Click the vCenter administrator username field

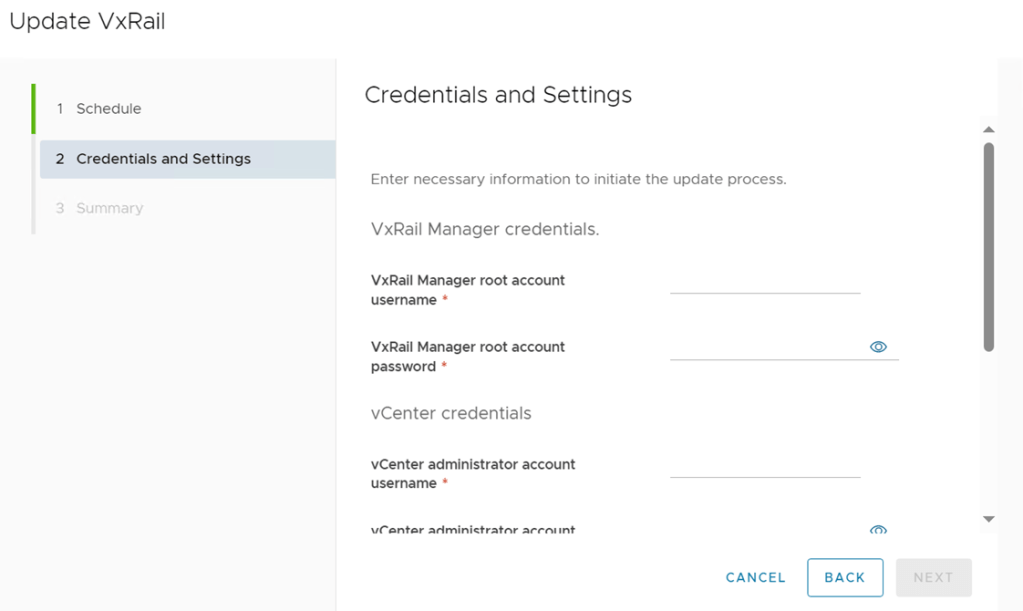[765, 466]
